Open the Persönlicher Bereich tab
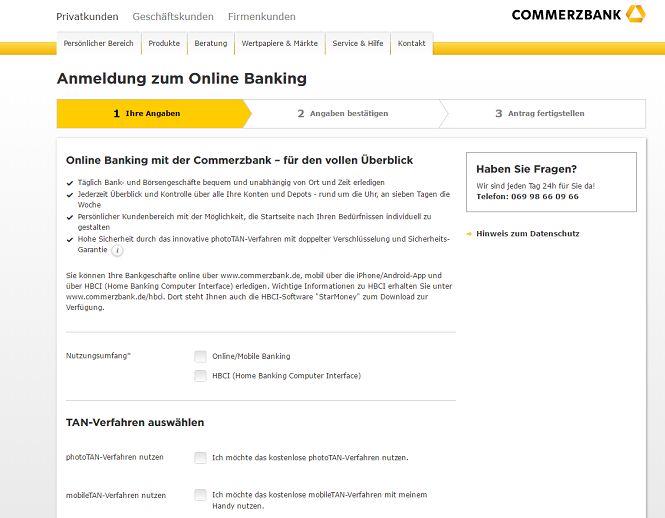Screen dimensions: 665x518 (98, 43)
